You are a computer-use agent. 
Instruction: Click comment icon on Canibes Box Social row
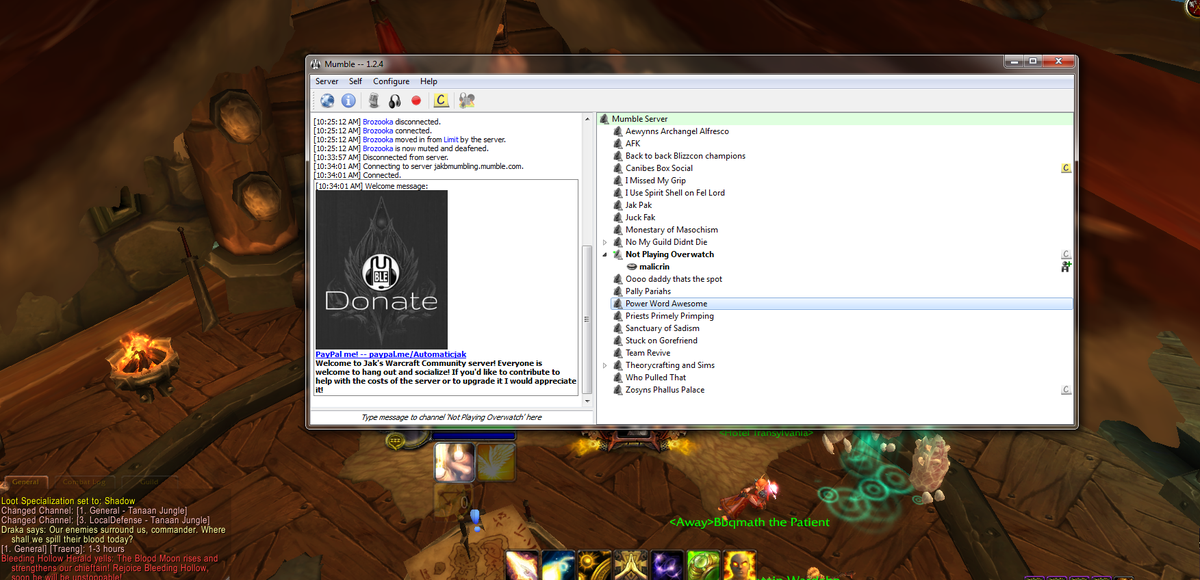point(1066,168)
